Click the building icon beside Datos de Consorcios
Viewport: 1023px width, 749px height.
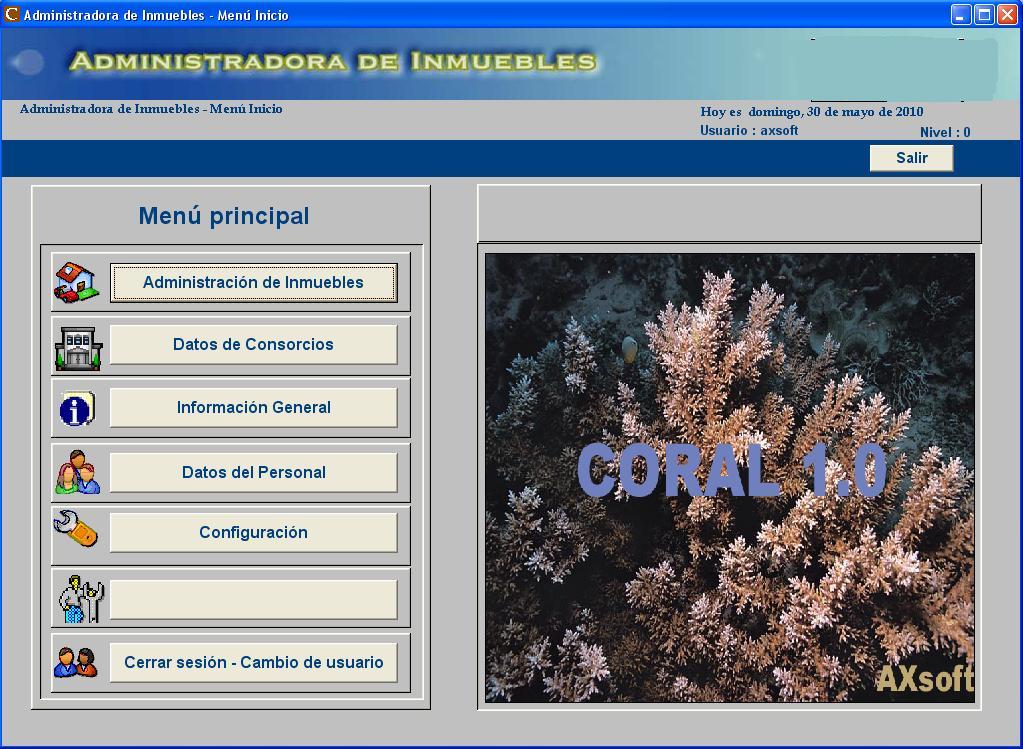(78, 348)
